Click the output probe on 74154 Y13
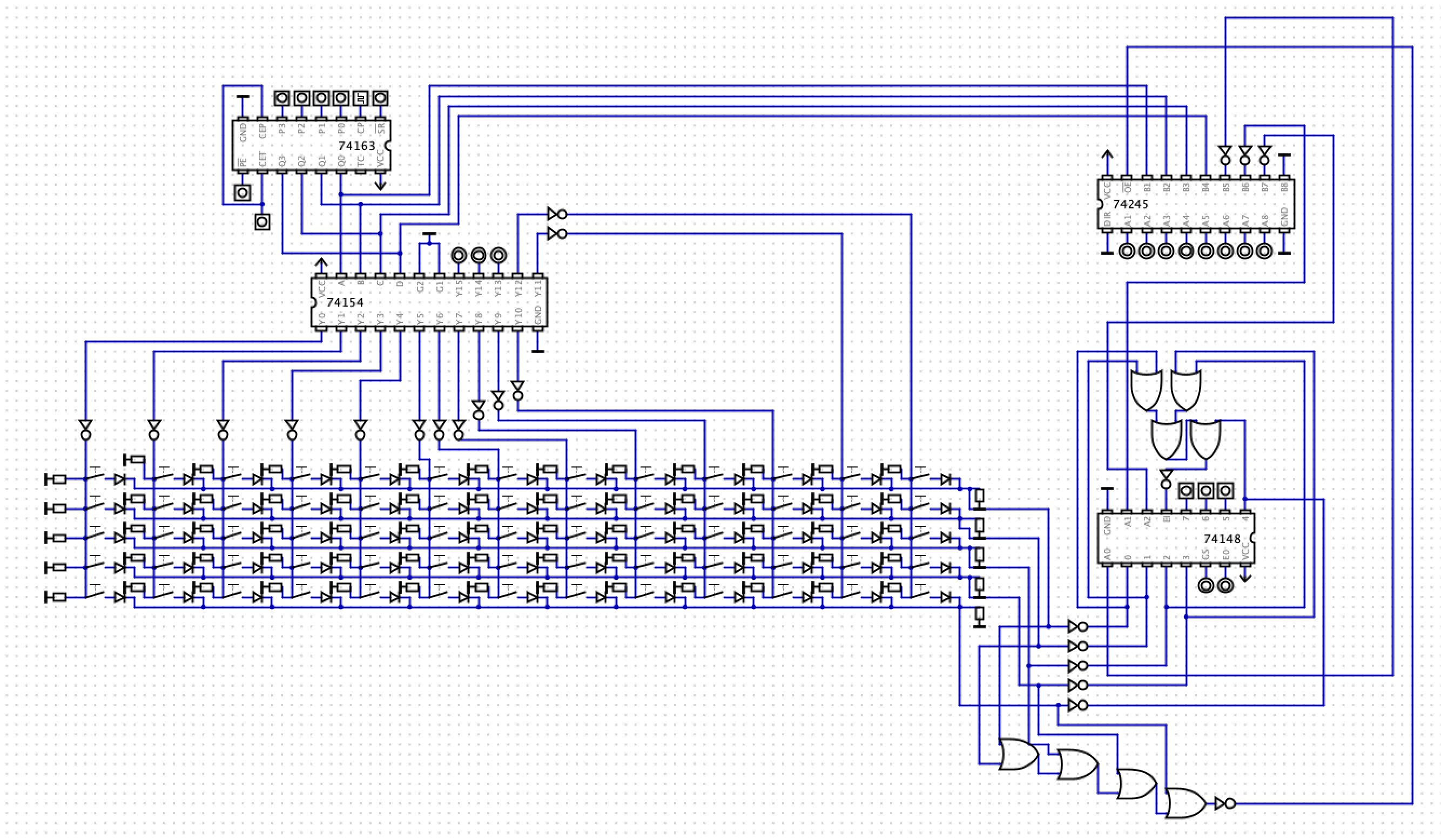Image resolution: width=1441 pixels, height=840 pixels. tap(498, 255)
